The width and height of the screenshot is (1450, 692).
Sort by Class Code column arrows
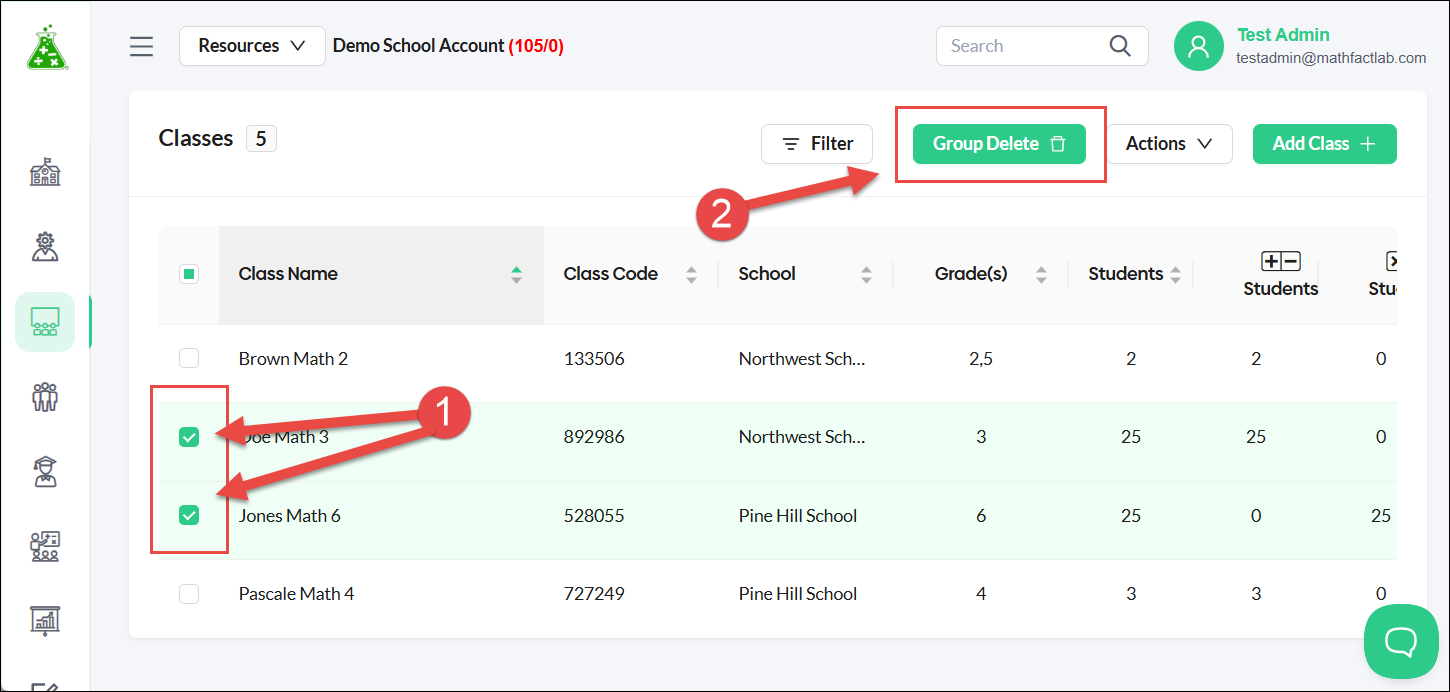691,274
